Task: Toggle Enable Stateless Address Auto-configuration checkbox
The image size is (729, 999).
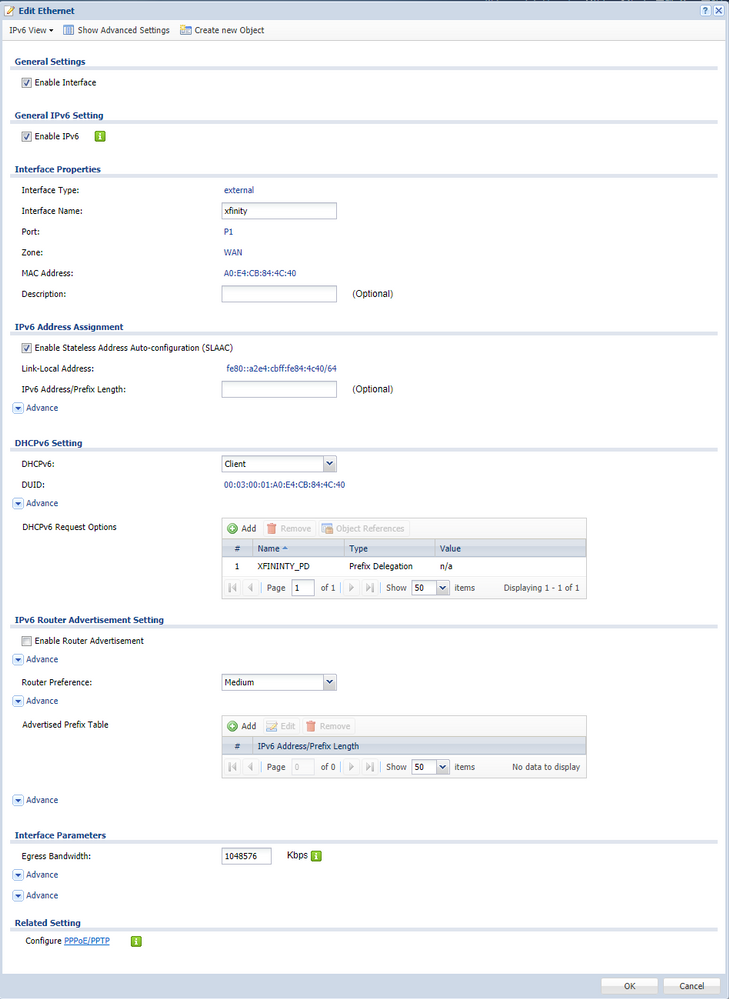Action: [x=27, y=348]
